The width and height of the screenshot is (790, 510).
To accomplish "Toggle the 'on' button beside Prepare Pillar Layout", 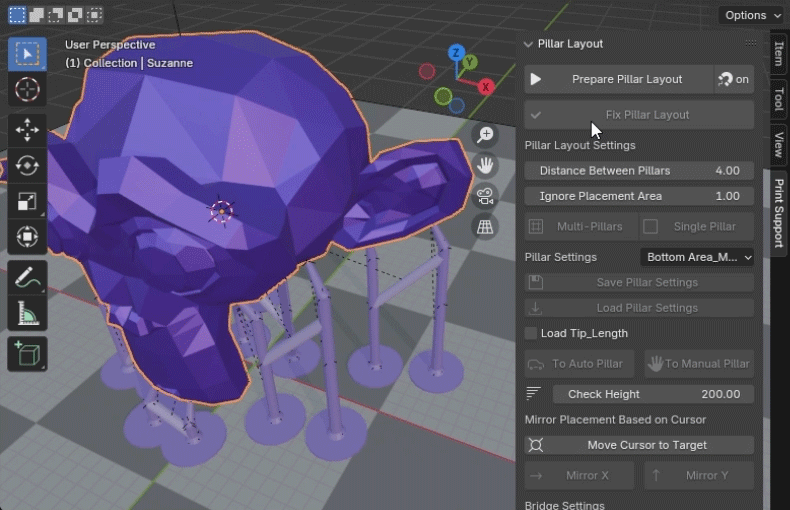I will click(x=734, y=79).
